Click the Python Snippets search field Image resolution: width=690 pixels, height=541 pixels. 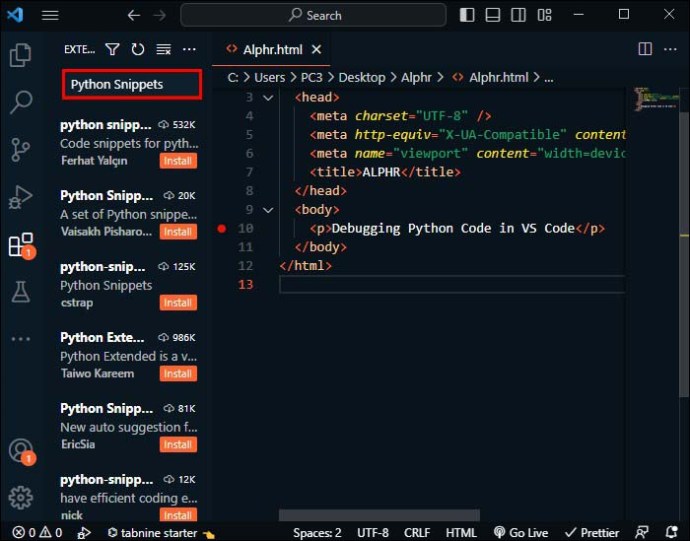tap(132, 84)
